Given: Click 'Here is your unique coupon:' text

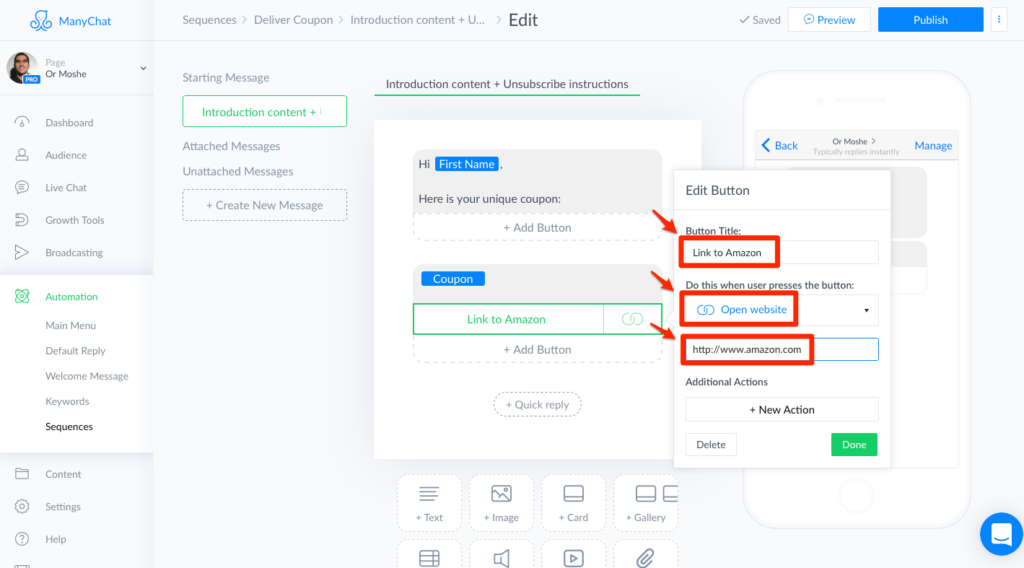Looking at the screenshot, I should click(x=490, y=198).
